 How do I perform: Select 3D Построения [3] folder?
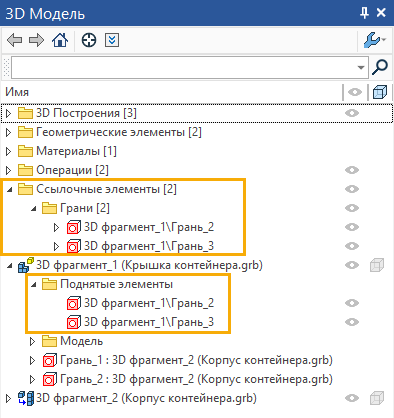[86, 113]
